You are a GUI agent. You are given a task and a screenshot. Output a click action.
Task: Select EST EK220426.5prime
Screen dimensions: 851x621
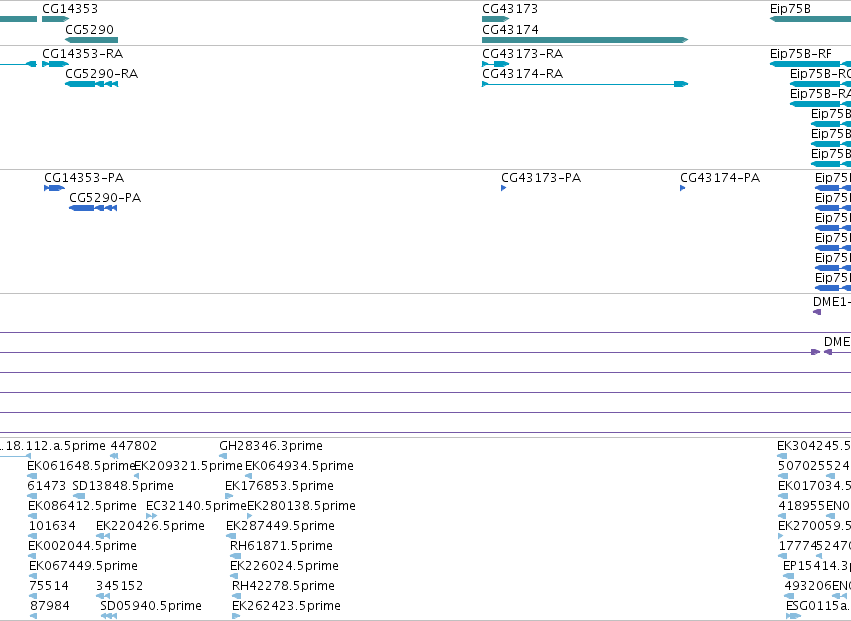pos(150,526)
